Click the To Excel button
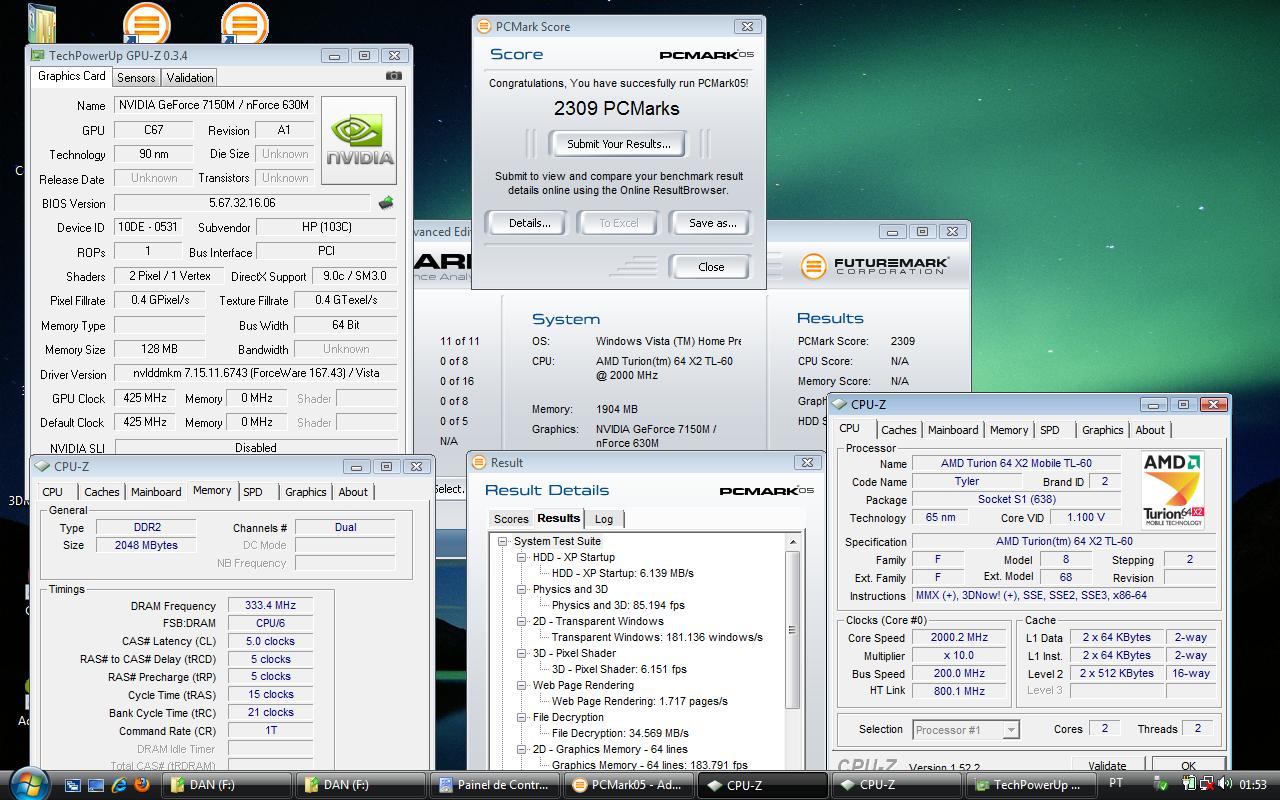 619,223
